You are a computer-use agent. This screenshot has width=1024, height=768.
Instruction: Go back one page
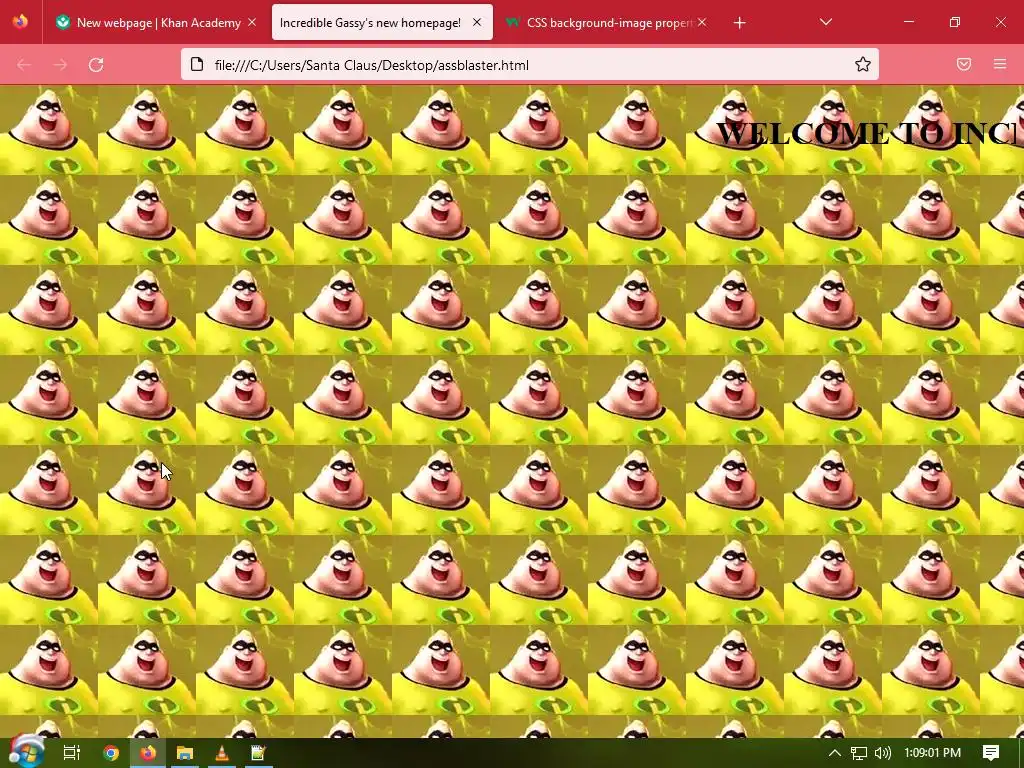pyautogui.click(x=24, y=65)
